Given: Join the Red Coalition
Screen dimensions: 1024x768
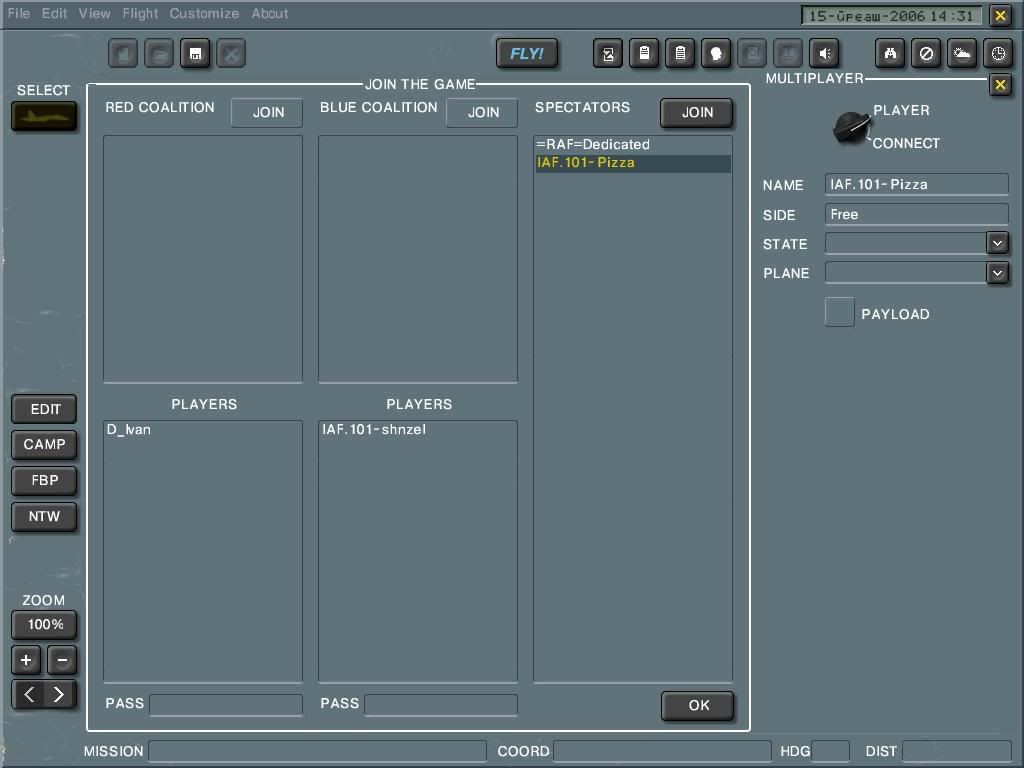Looking at the screenshot, I should (x=267, y=112).
